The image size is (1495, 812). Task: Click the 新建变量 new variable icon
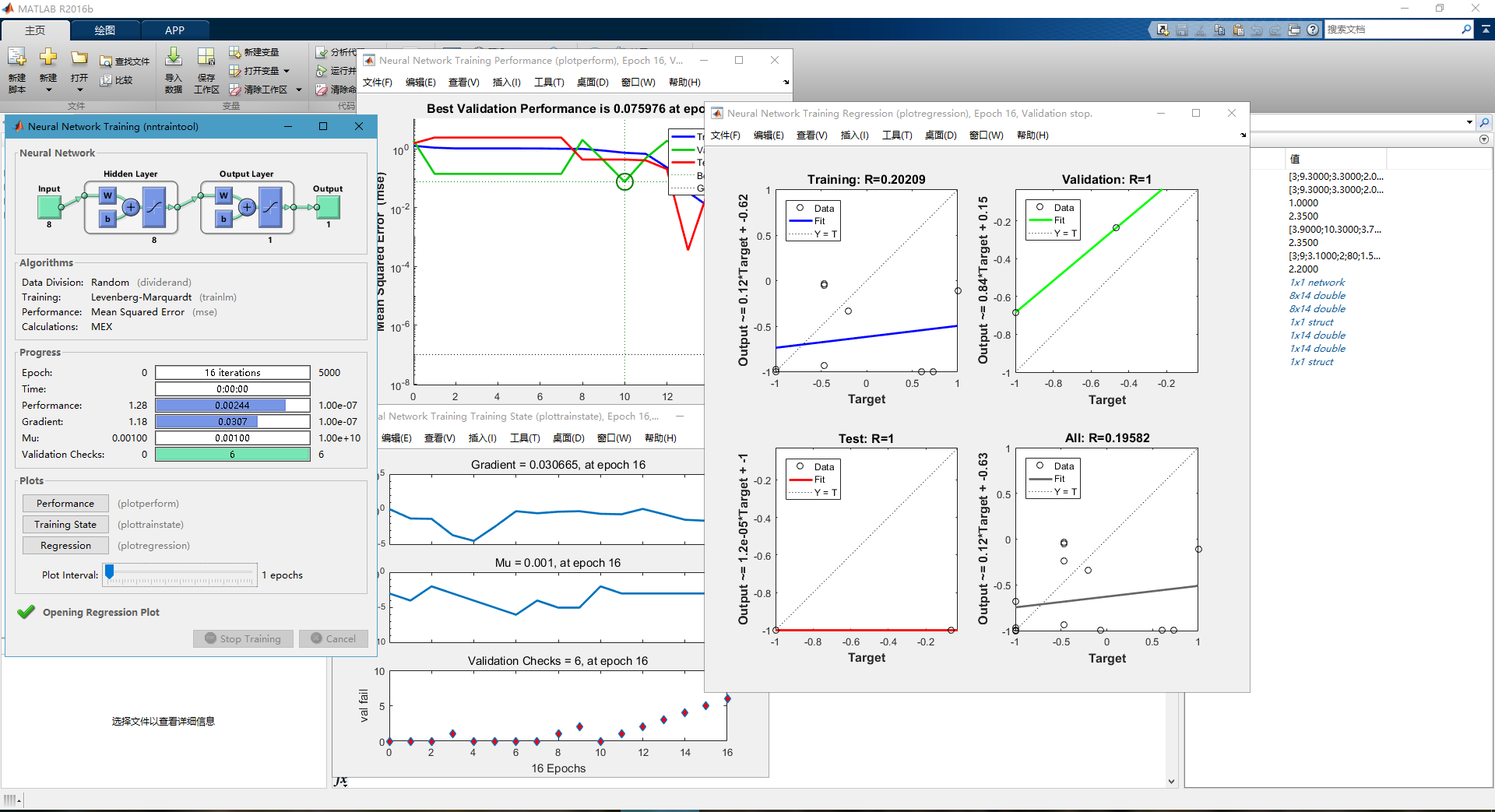coord(234,52)
